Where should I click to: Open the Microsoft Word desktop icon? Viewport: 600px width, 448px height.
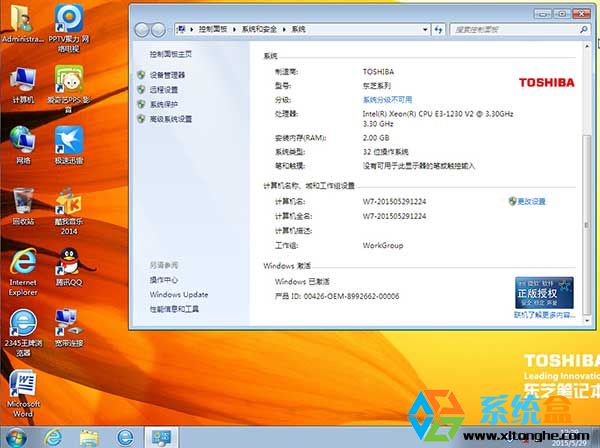click(23, 394)
